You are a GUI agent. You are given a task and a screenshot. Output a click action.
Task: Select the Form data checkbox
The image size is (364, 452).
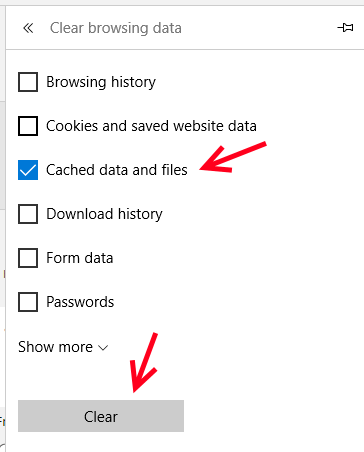[28, 258]
